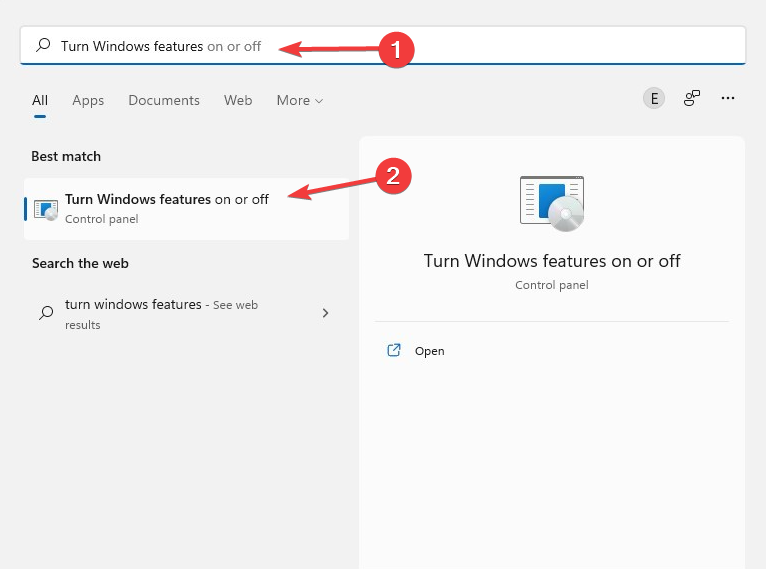
Task: Click 'Control panel' subtitle in best match row
Action: [102, 219]
